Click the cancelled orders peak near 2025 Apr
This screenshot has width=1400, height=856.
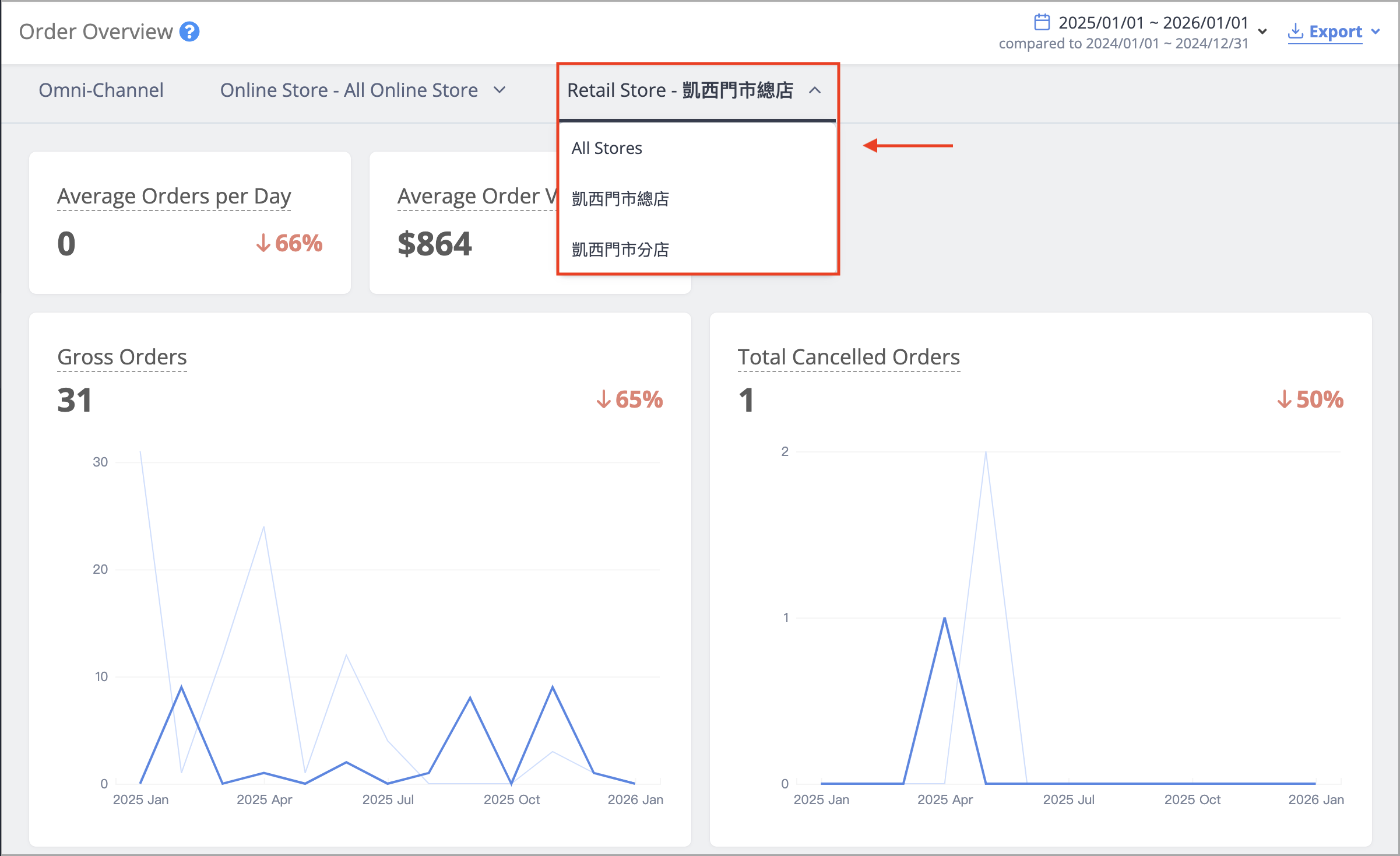click(x=944, y=618)
